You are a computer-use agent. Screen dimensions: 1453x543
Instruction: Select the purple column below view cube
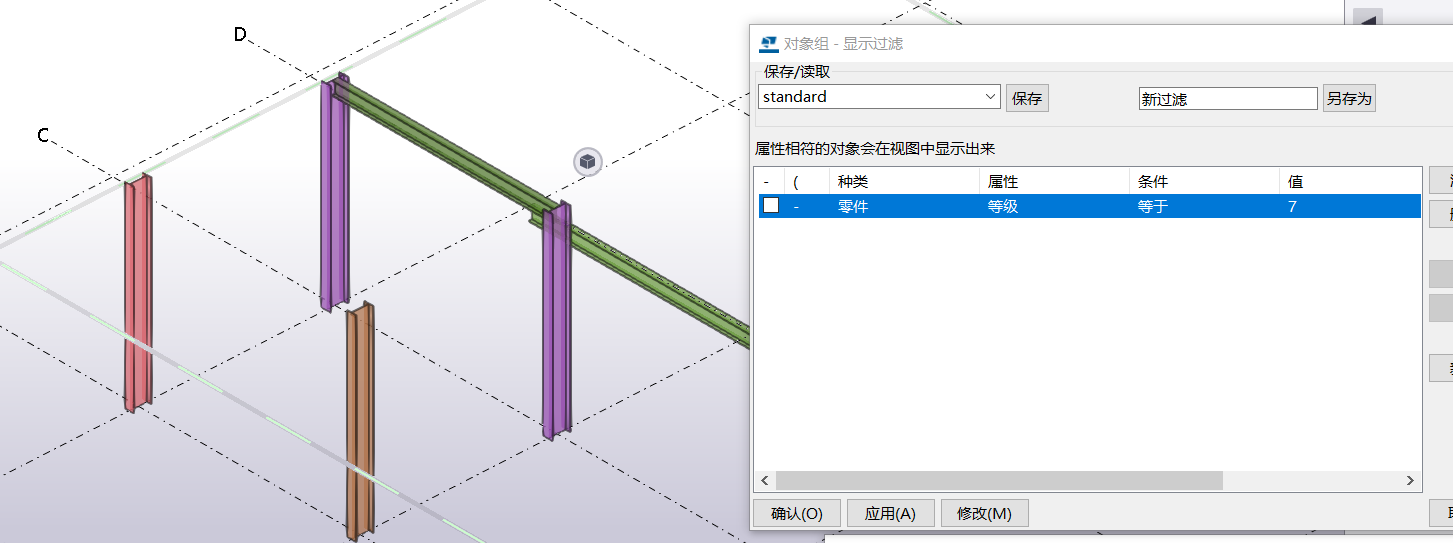tap(557, 320)
